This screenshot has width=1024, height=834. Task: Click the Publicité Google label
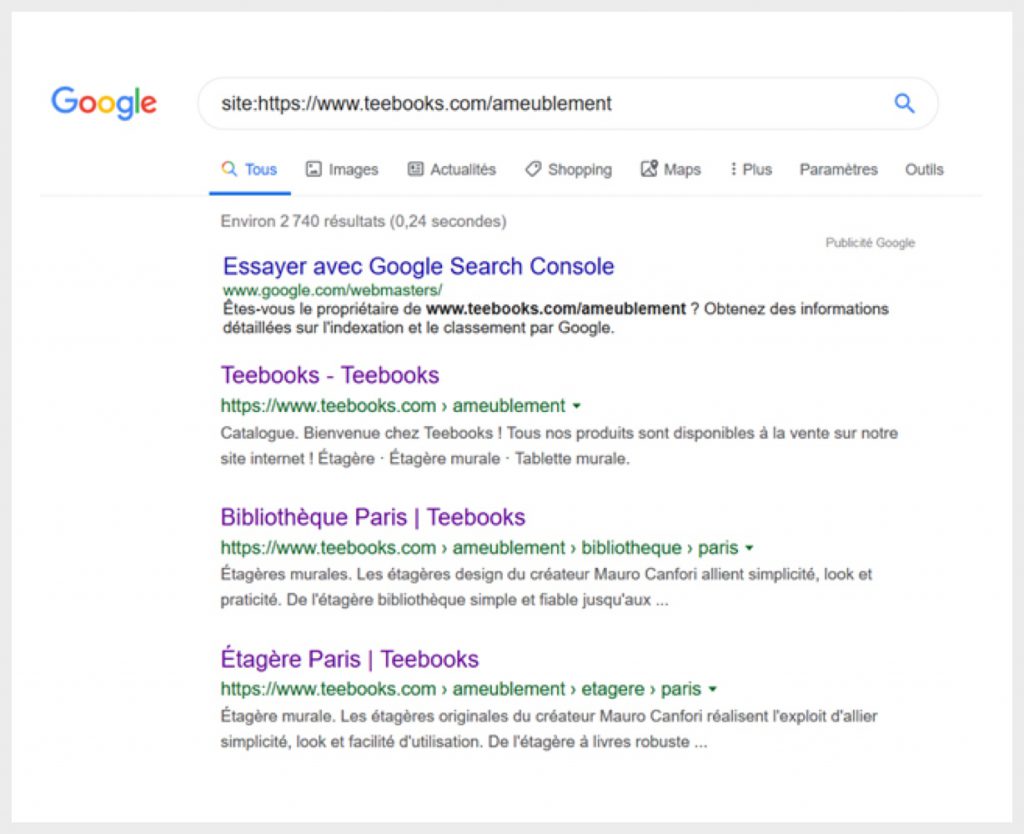869,243
